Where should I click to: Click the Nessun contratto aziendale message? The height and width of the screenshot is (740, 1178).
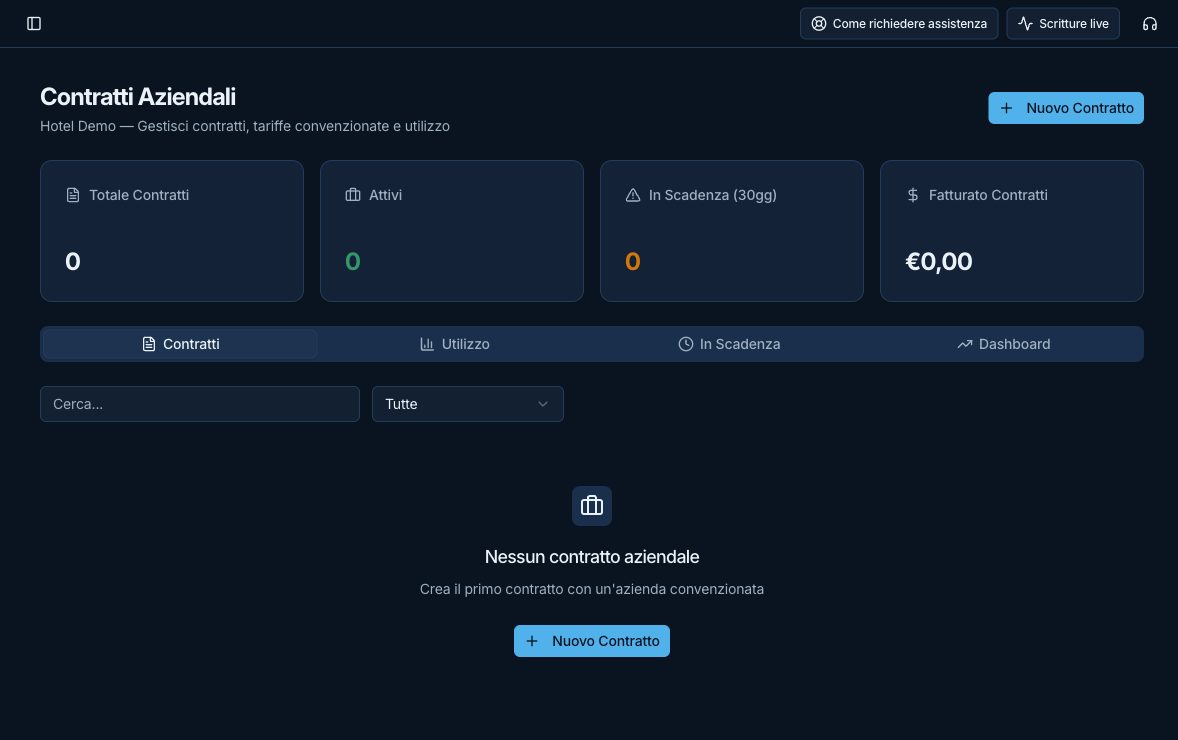coord(591,557)
